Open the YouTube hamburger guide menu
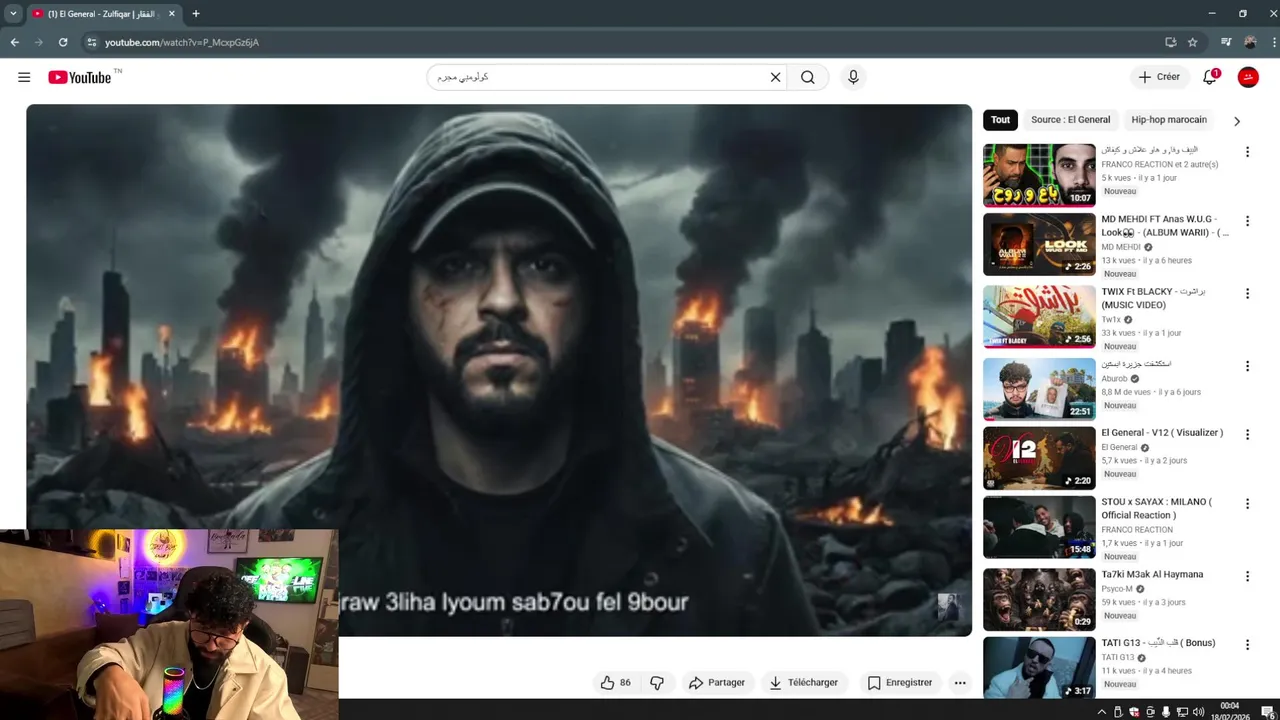The height and width of the screenshot is (720, 1280). tap(24, 77)
